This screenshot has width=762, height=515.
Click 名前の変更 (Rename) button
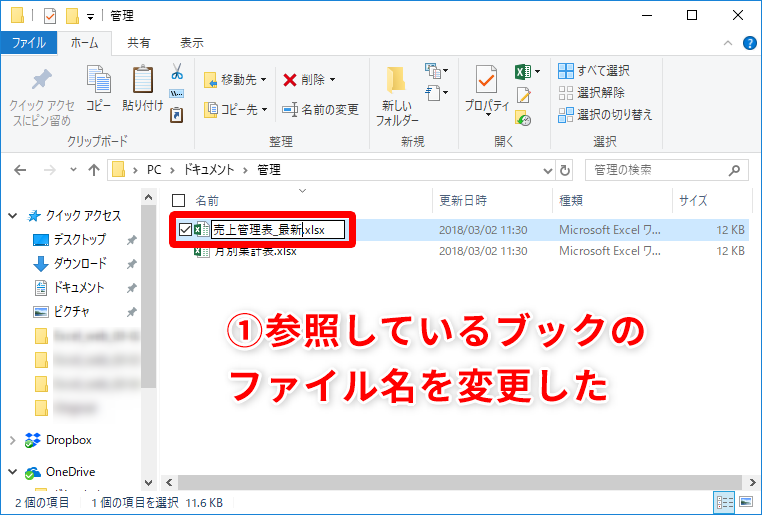point(320,110)
